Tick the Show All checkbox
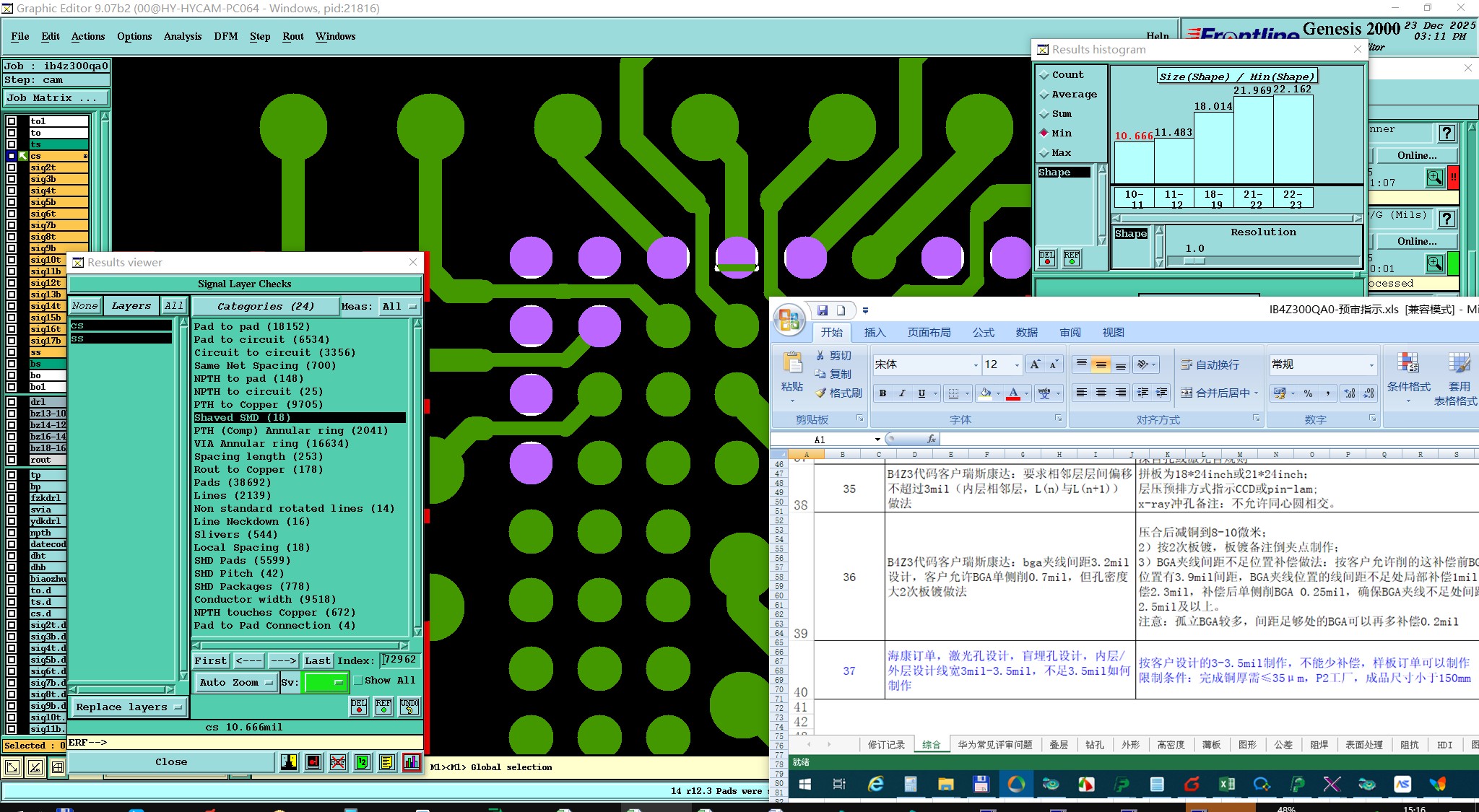 [357, 681]
